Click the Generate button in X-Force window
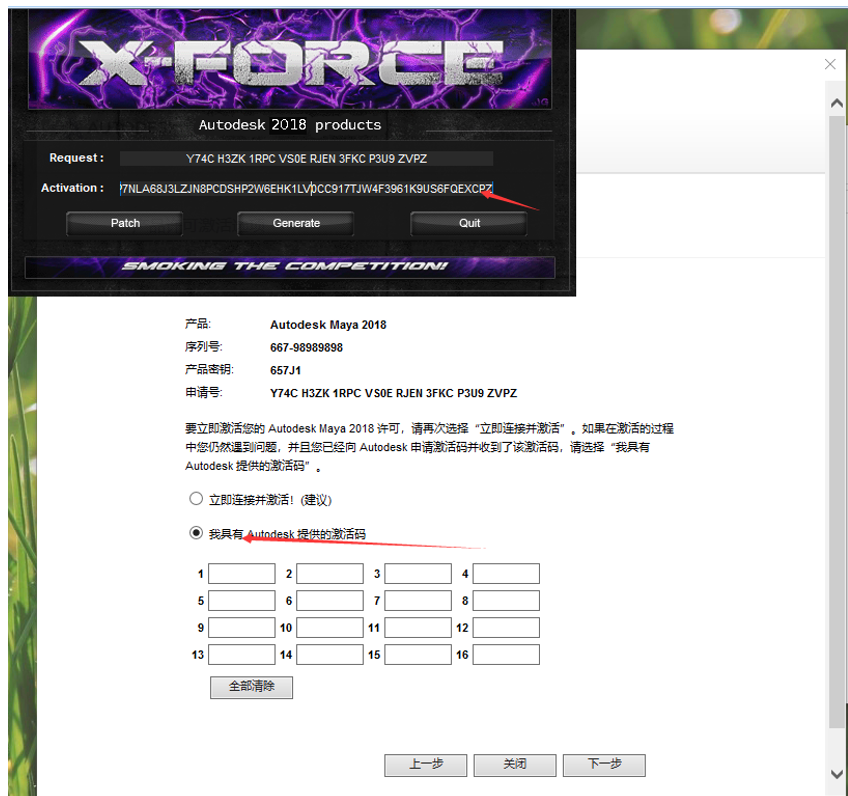 click(x=296, y=223)
